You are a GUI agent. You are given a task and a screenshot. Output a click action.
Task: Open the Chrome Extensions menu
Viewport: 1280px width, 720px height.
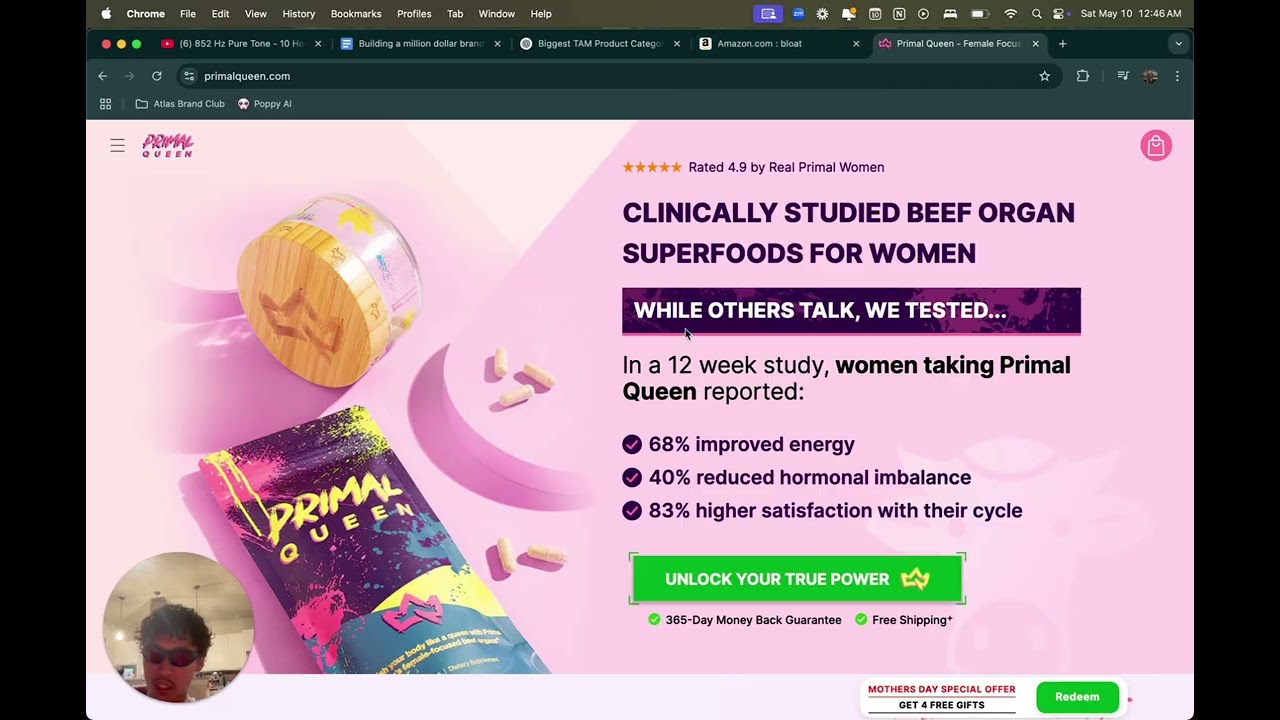tap(1082, 76)
